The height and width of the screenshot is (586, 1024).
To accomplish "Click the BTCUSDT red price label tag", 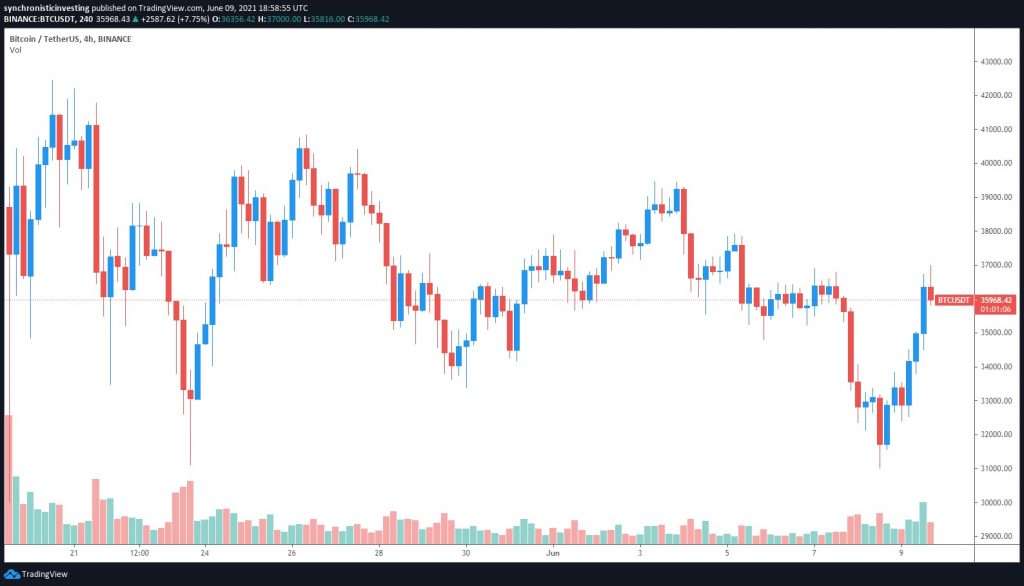I will [x=953, y=300].
